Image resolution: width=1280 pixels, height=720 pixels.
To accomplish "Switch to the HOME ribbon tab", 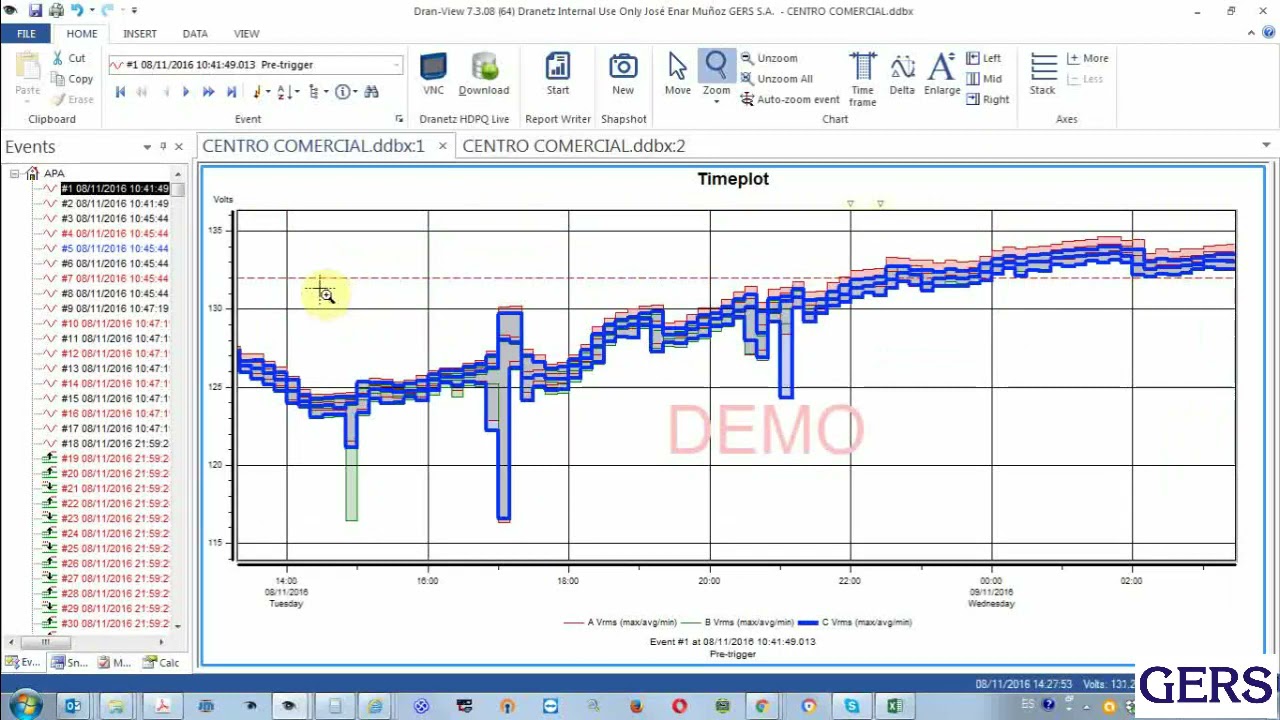I will [x=82, y=34].
